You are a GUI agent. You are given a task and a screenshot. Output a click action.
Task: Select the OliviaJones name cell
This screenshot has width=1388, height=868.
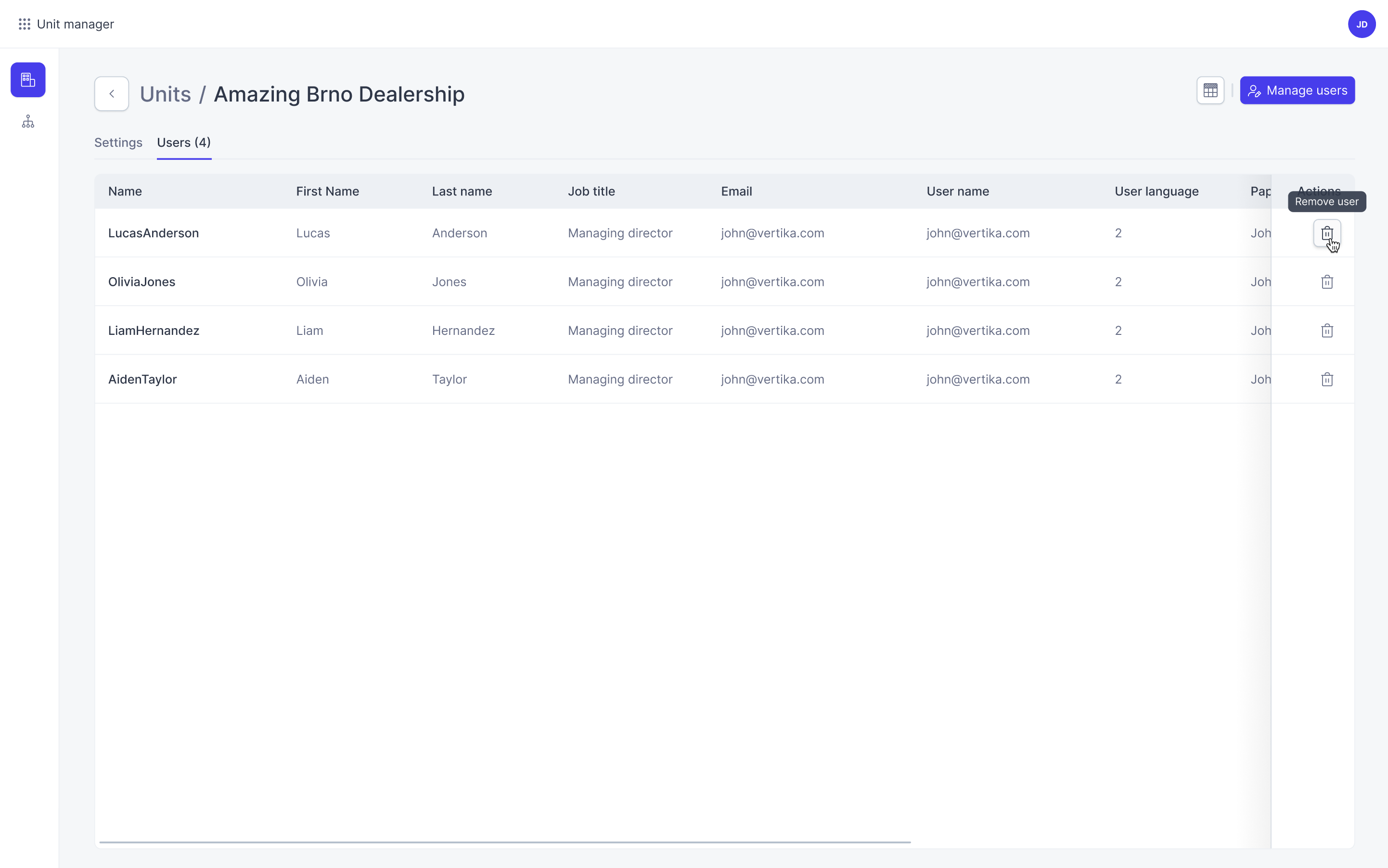(142, 282)
